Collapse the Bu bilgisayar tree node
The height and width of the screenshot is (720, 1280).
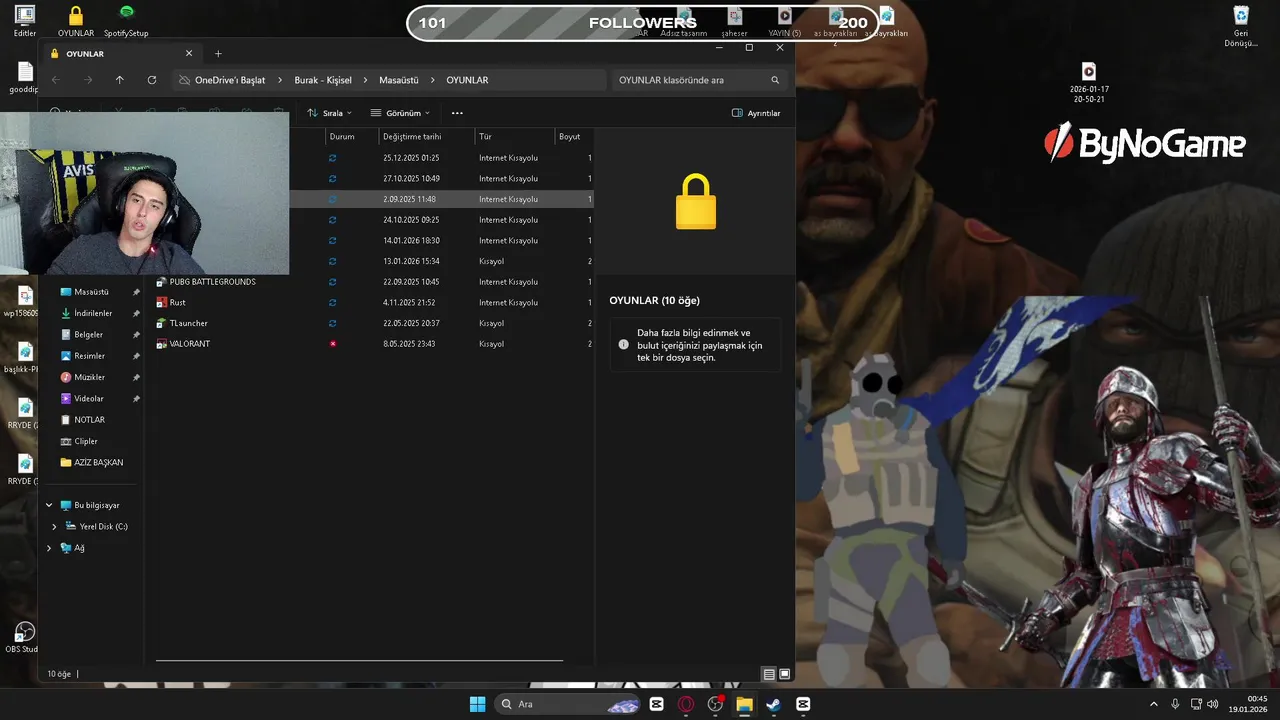pos(49,505)
